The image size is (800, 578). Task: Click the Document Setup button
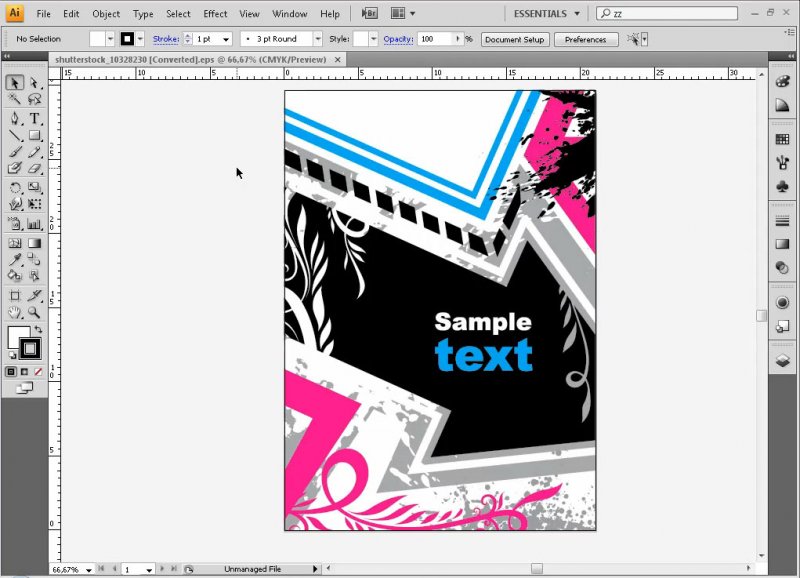click(515, 39)
